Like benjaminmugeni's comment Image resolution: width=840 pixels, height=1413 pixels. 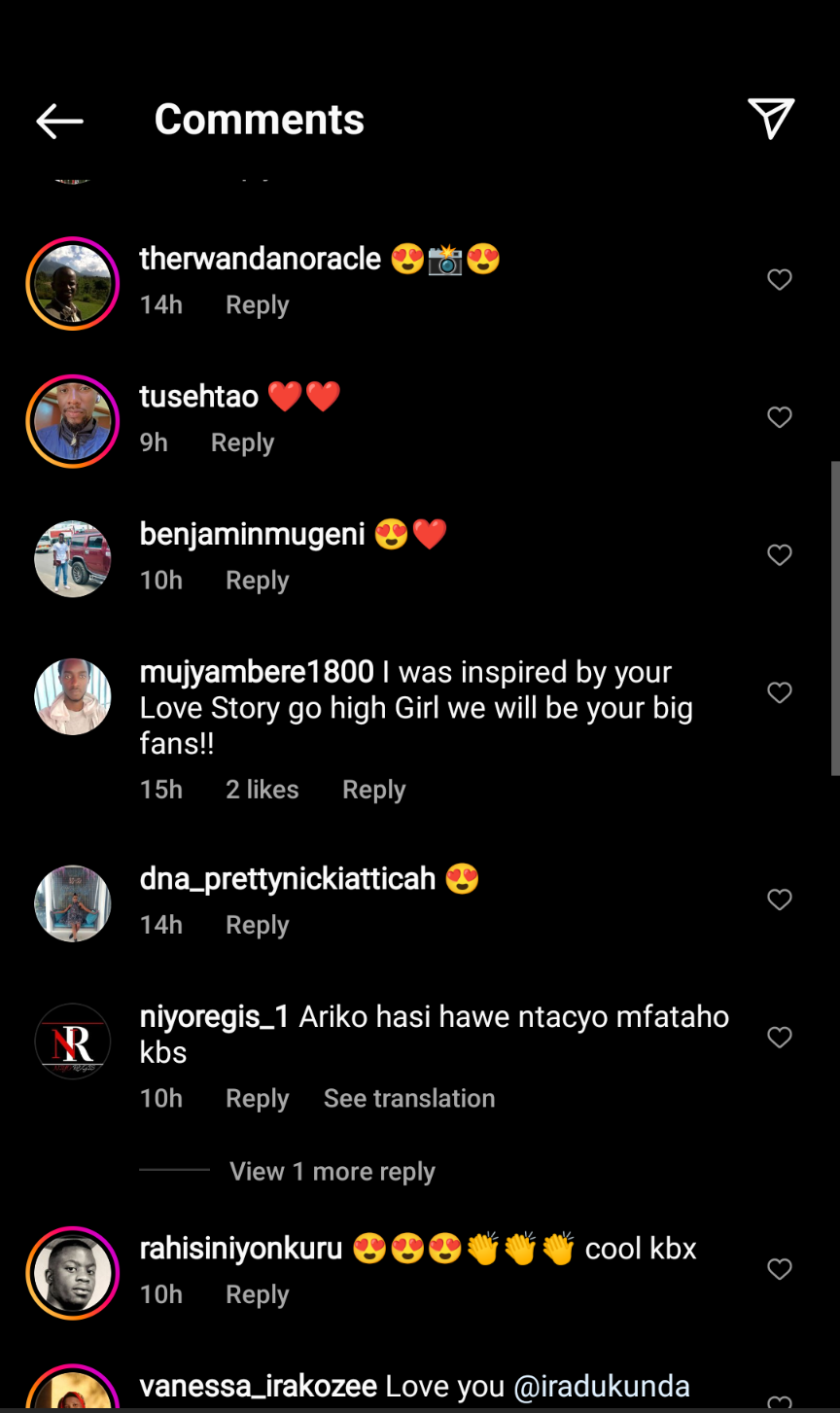780,555
